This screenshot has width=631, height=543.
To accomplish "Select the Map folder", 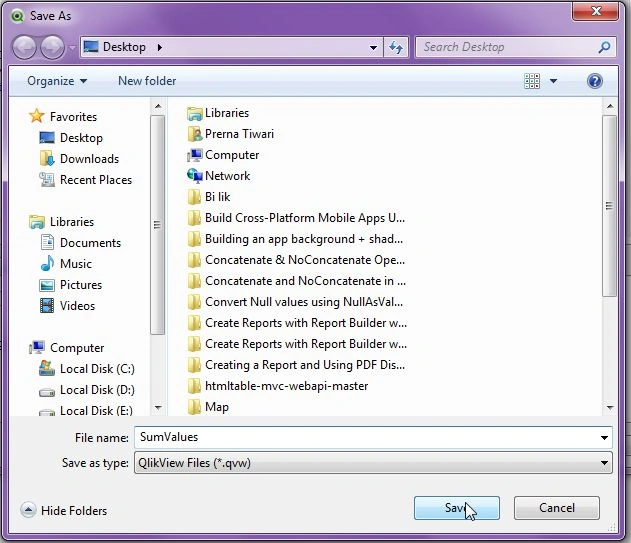I will point(208,407).
